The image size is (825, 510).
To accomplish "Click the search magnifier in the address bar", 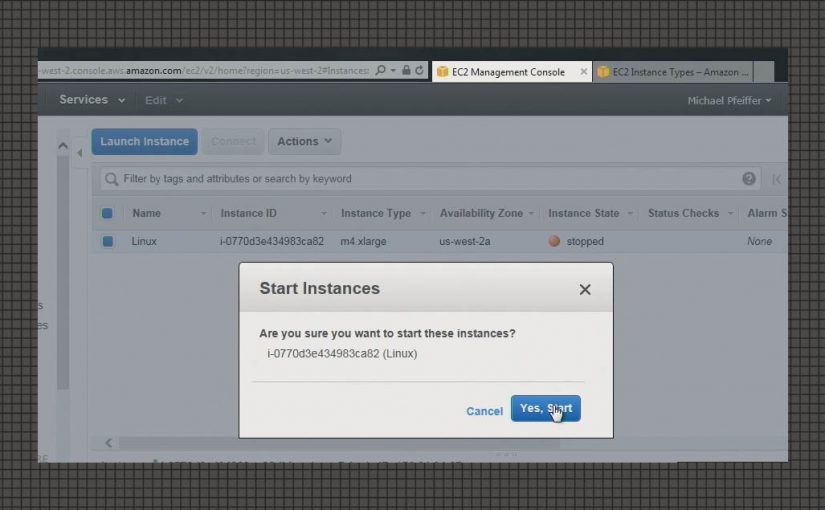I will pos(380,70).
